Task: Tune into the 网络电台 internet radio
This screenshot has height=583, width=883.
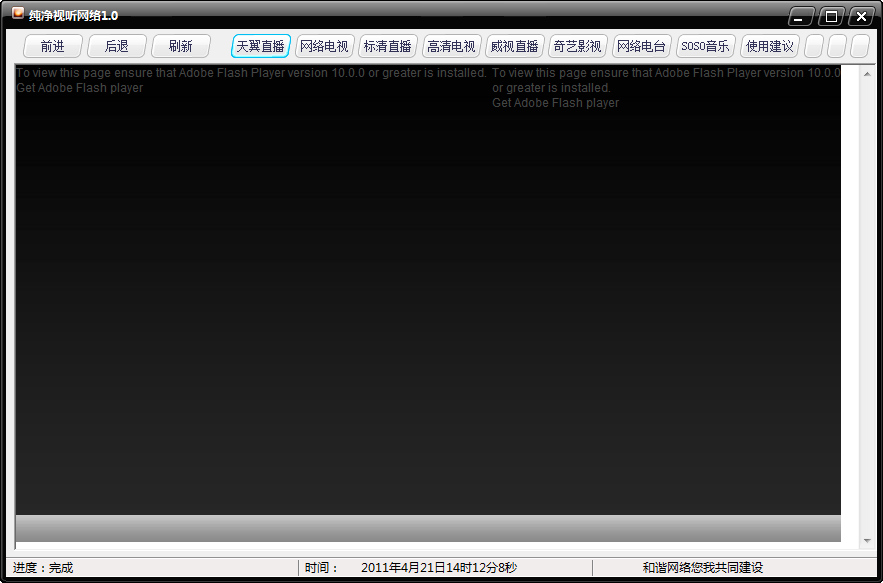Action: 640,45
